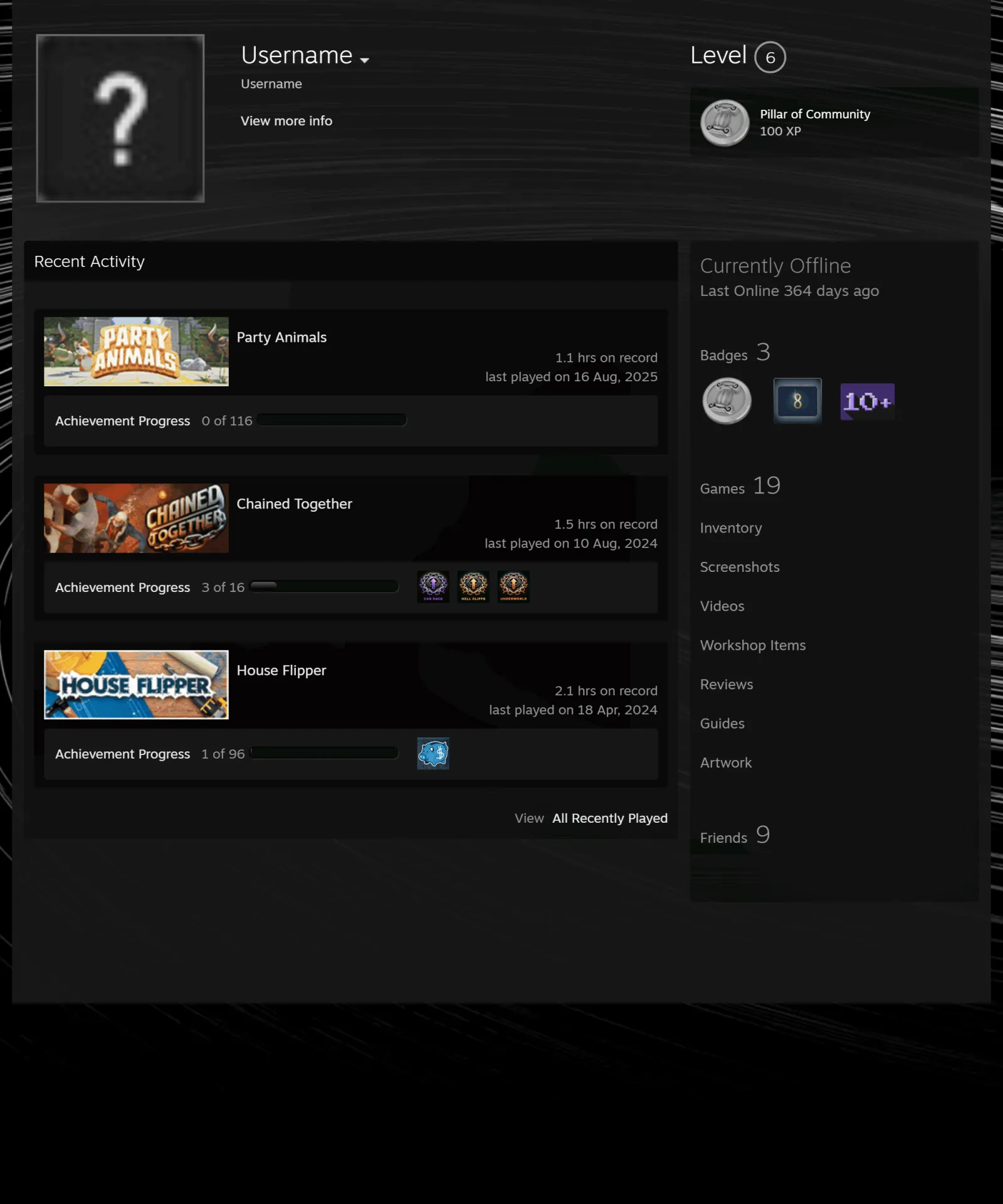This screenshot has width=1003, height=1204.
Task: Click Party Animals achievement progress bar
Action: (332, 420)
